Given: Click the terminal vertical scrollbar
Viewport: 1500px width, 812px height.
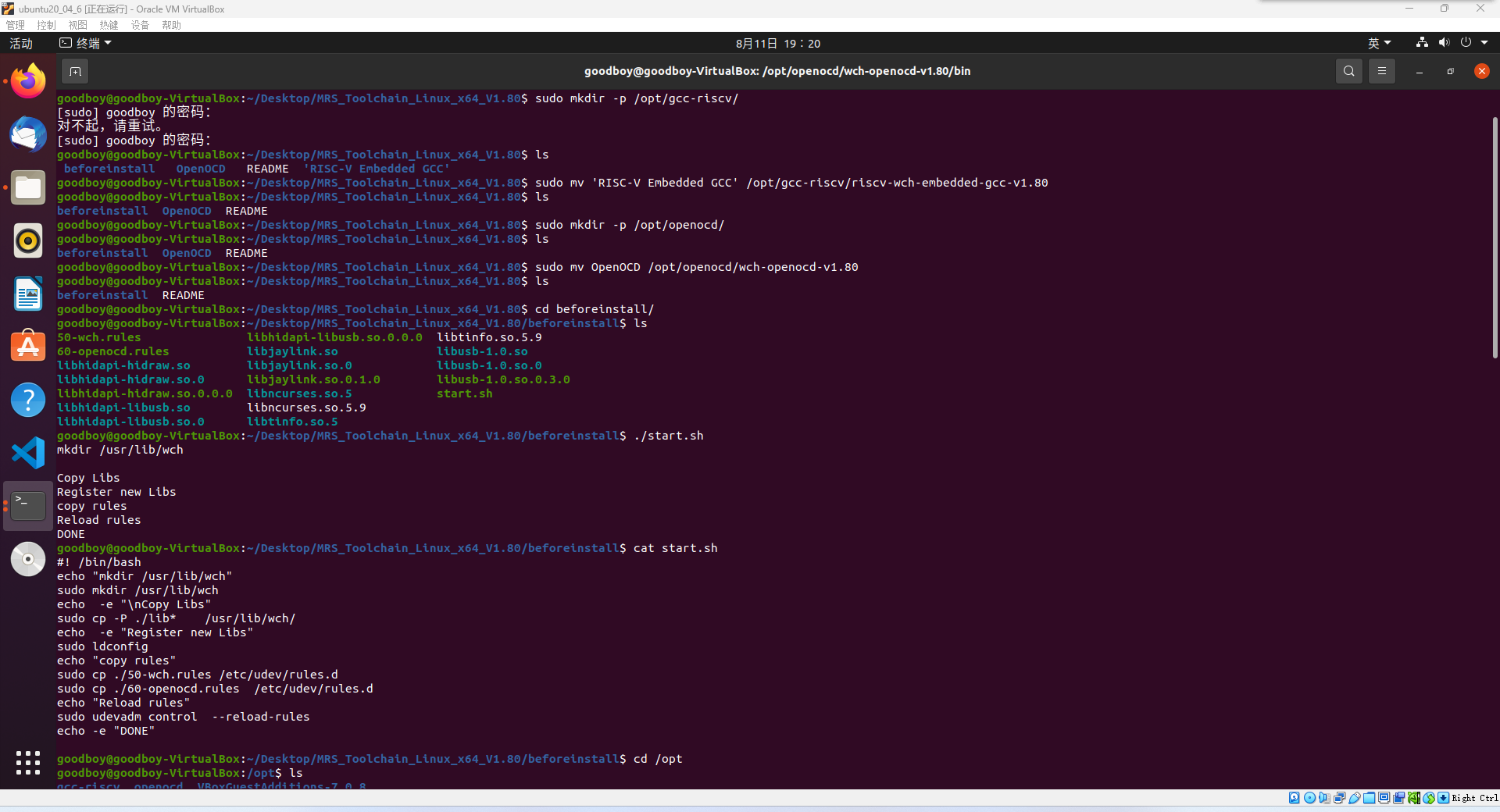Looking at the screenshot, I should click(1495, 234).
